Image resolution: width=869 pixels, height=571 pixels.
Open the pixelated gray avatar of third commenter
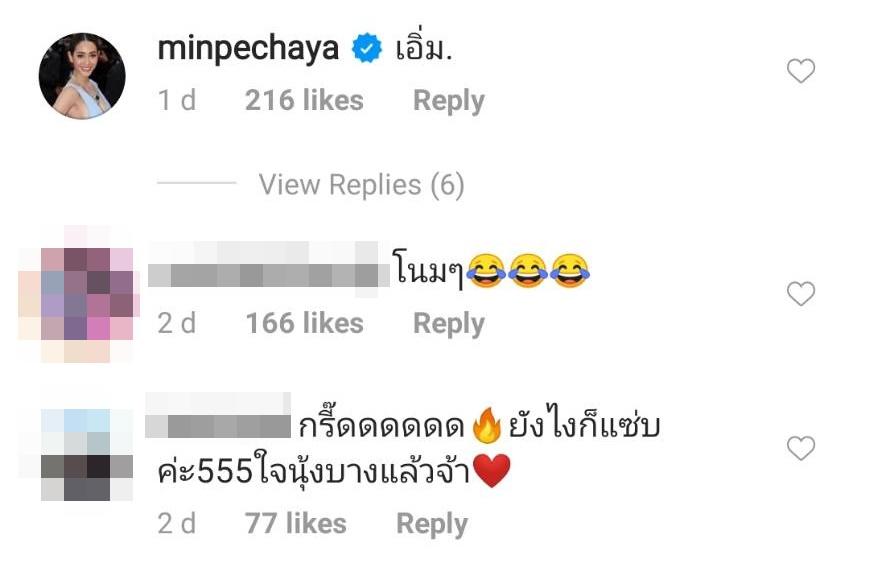(87, 455)
